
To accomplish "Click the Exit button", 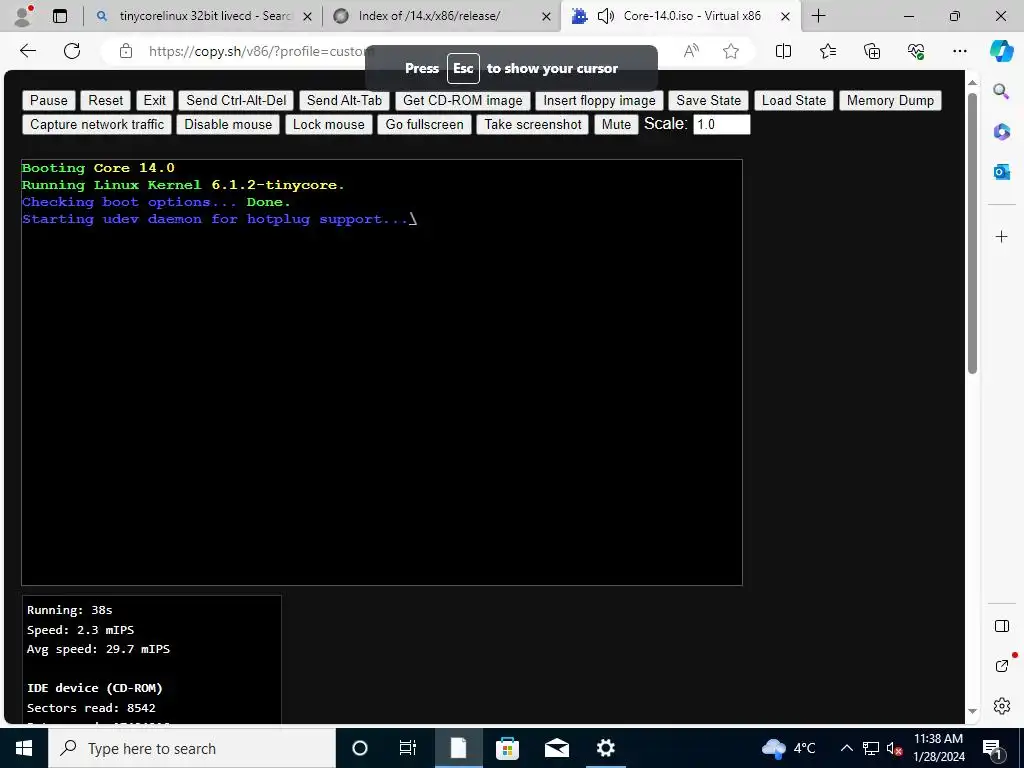I will [155, 101].
